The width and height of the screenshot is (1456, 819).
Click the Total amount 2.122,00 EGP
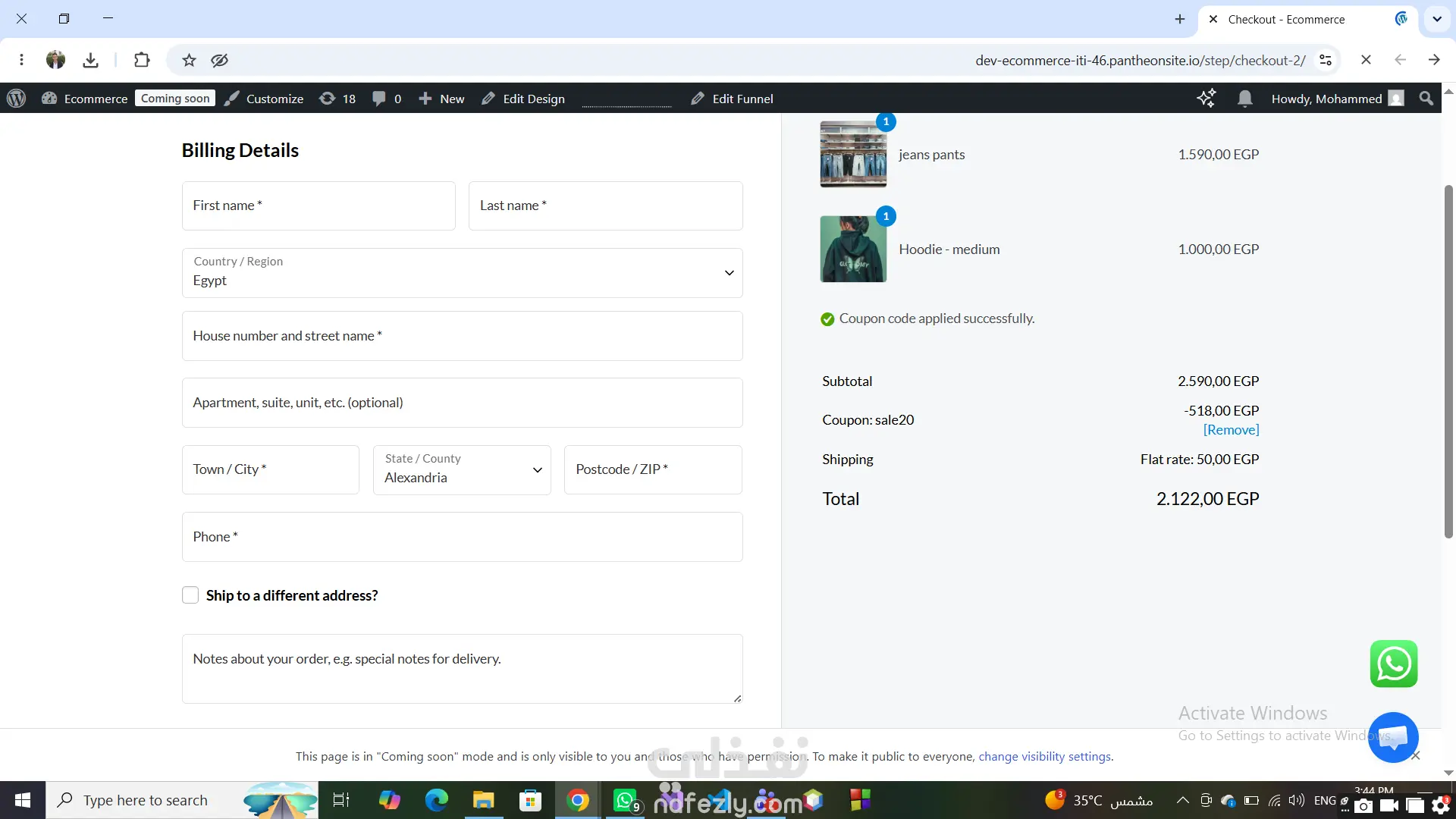(1207, 499)
